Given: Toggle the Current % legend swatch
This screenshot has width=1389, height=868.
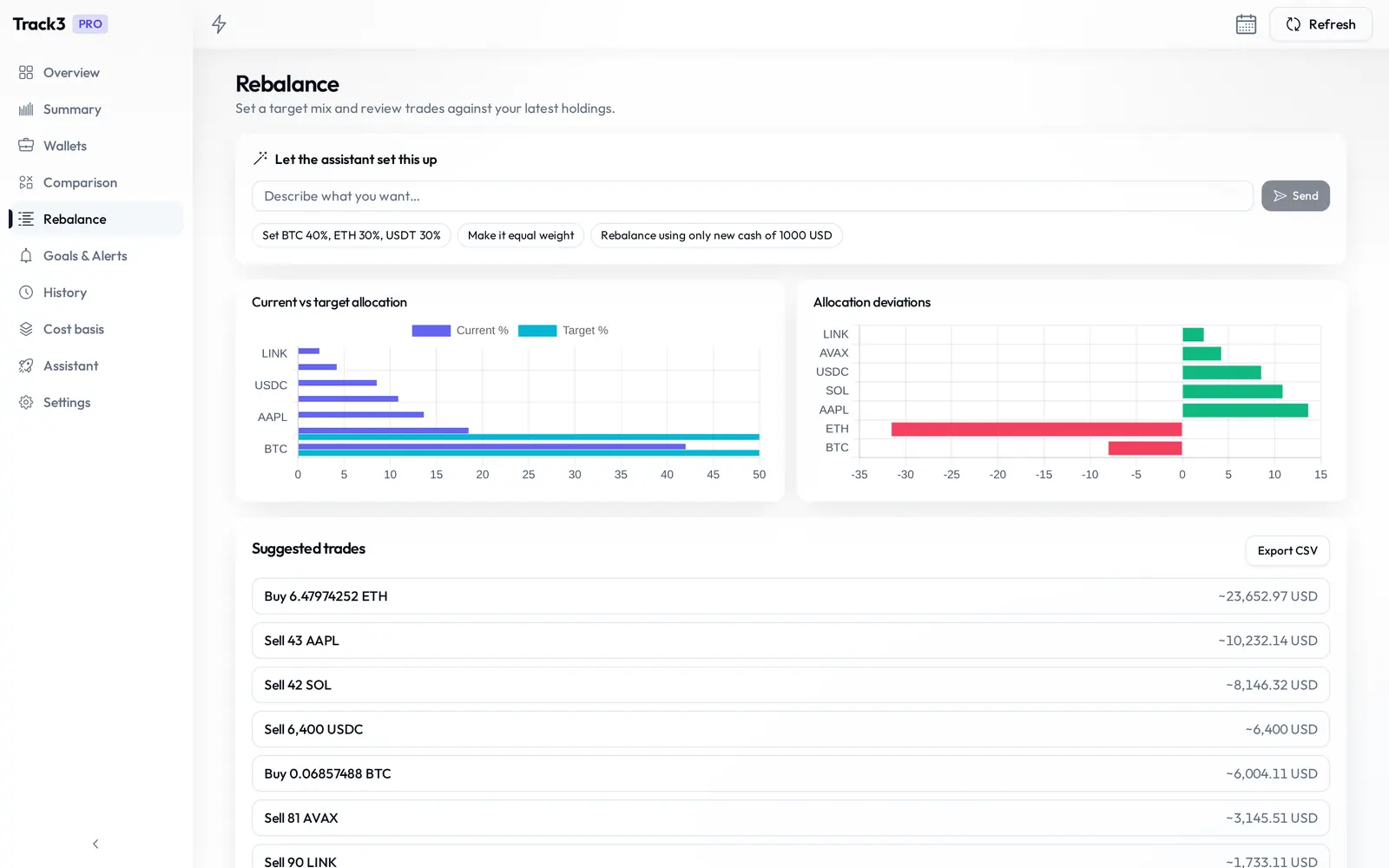Looking at the screenshot, I should [x=431, y=331].
